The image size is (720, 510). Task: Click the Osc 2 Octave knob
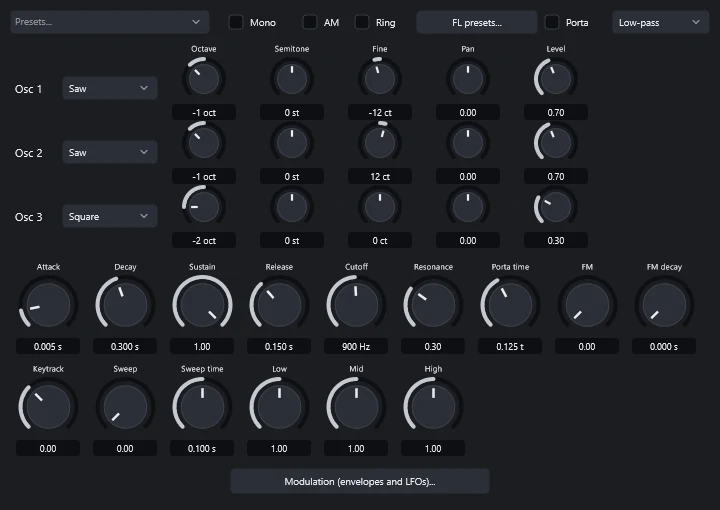pyautogui.click(x=203, y=143)
